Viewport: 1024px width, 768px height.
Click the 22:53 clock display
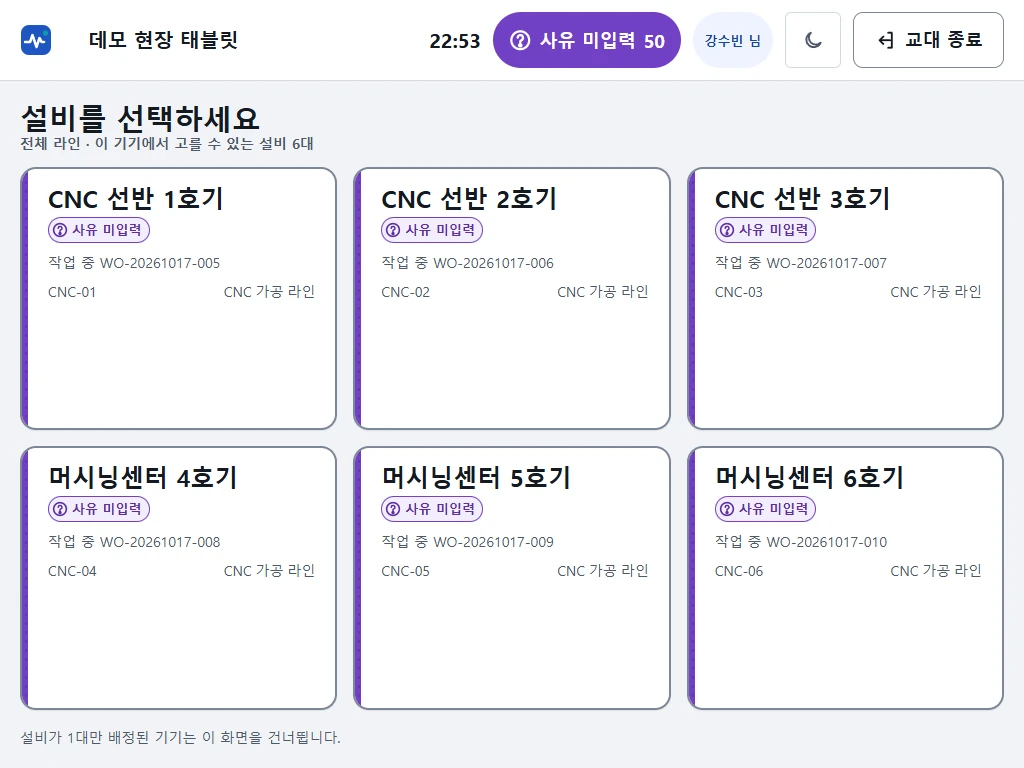tap(455, 41)
